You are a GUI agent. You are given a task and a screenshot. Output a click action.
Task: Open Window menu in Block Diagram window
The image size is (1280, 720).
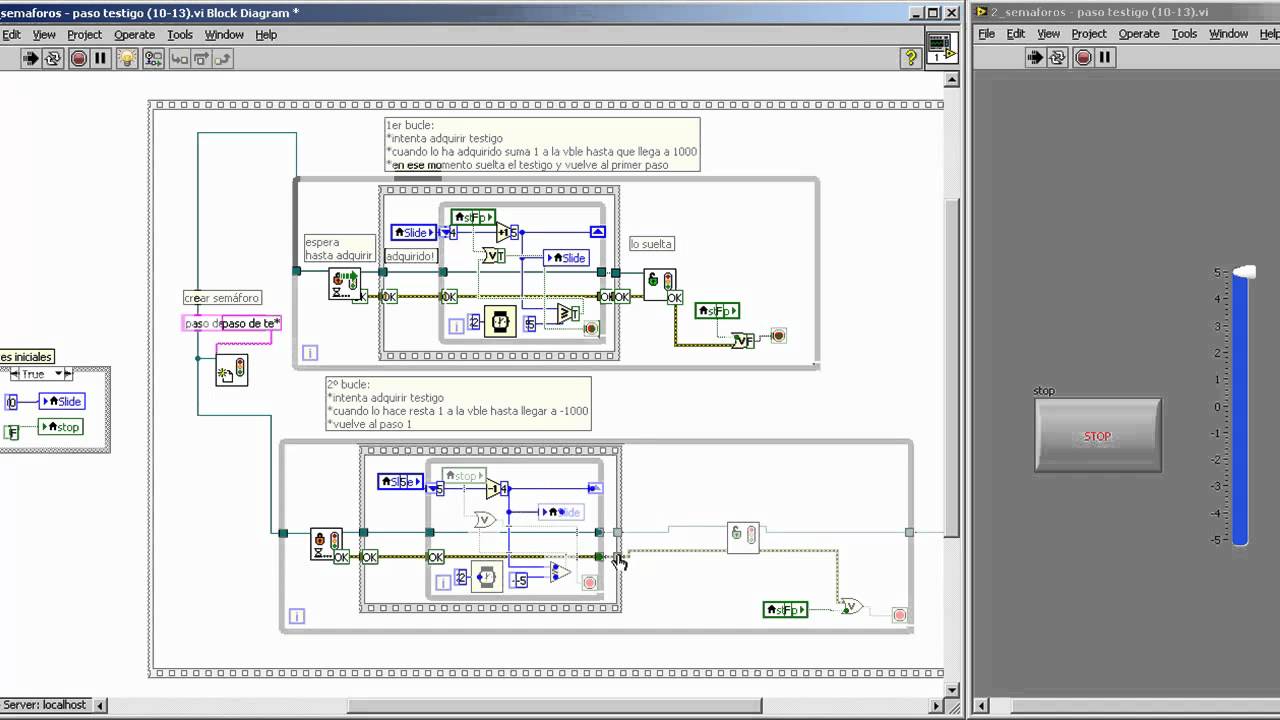pyautogui.click(x=224, y=34)
